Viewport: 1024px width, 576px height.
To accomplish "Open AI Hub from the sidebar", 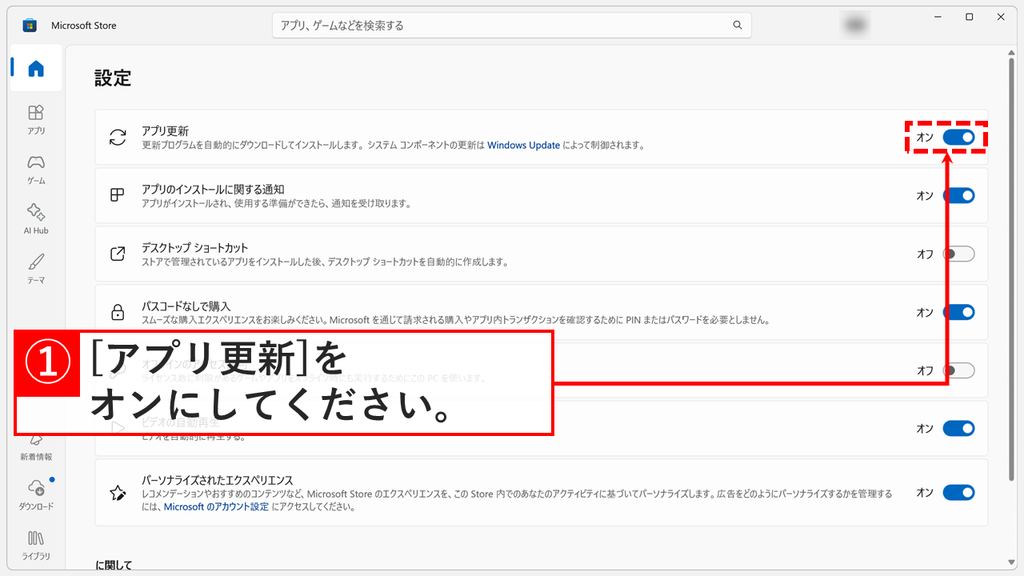I will 36,219.
